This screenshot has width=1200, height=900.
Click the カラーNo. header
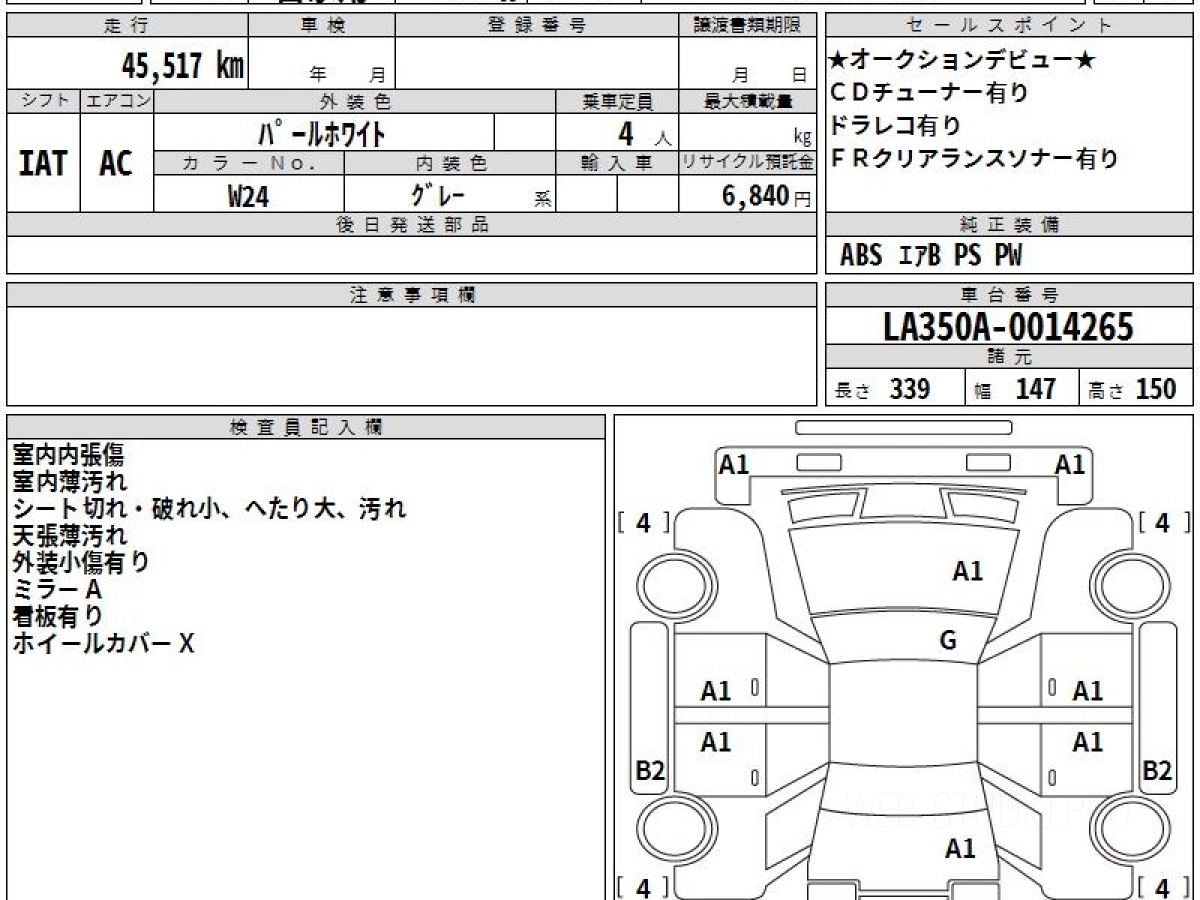(x=249, y=162)
